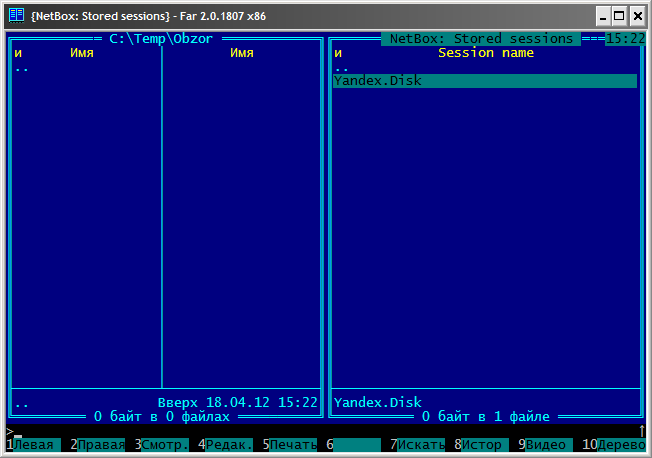Click the 'Session name' column header
The height and width of the screenshot is (458, 652).
click(x=485, y=53)
